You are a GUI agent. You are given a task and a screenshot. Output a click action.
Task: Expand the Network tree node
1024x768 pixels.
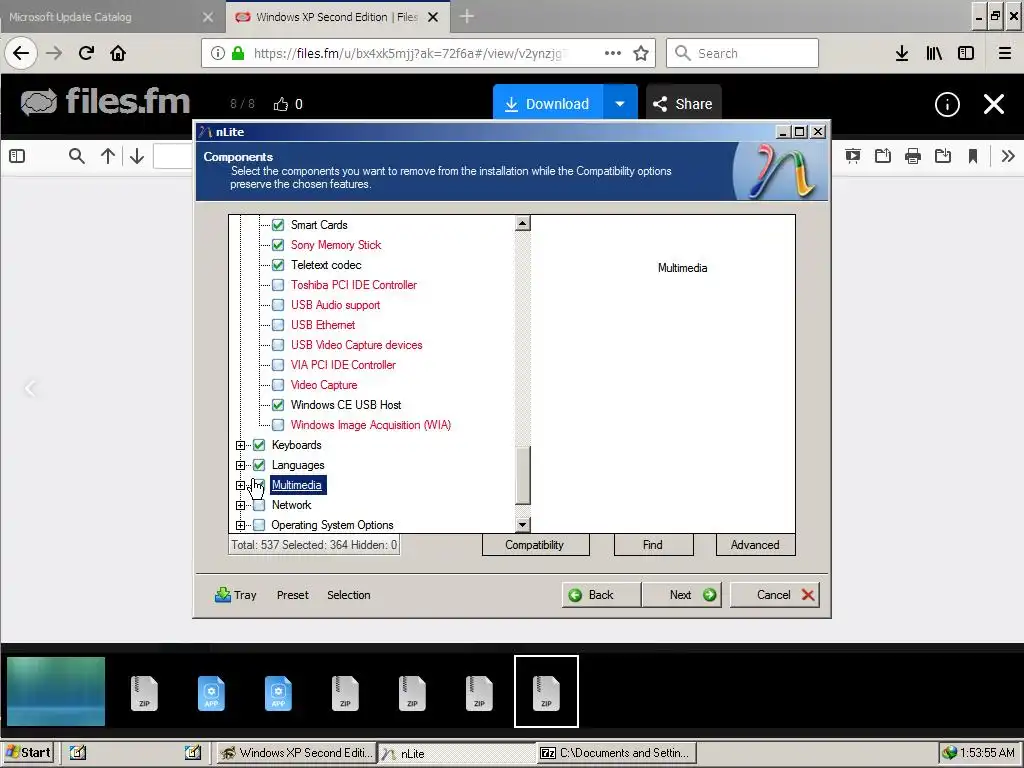pos(240,505)
